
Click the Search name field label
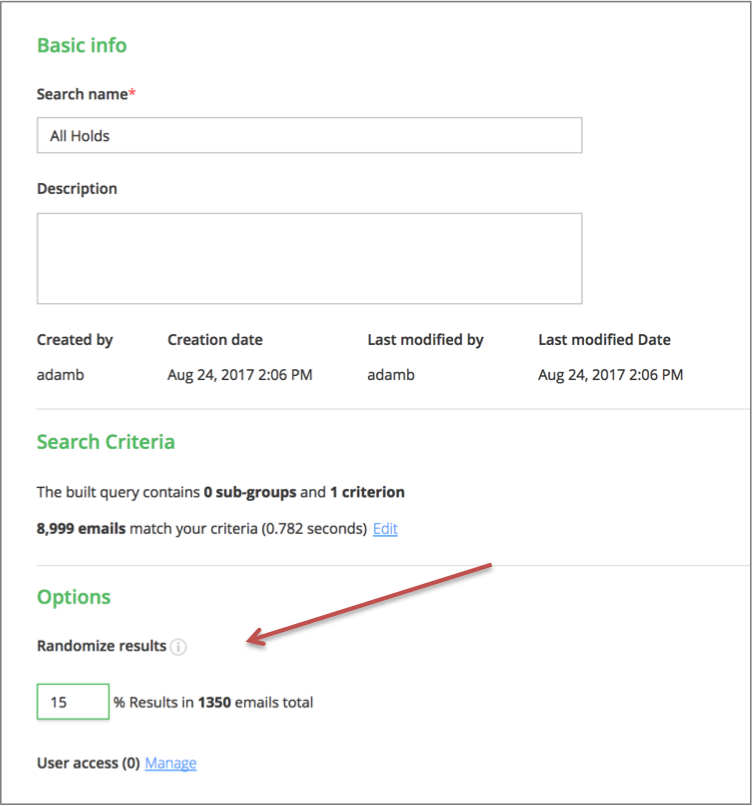[x=82, y=94]
